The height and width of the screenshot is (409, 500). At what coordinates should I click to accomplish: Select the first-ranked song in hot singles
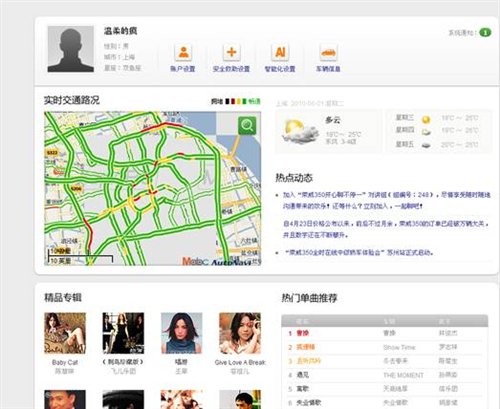385,333
